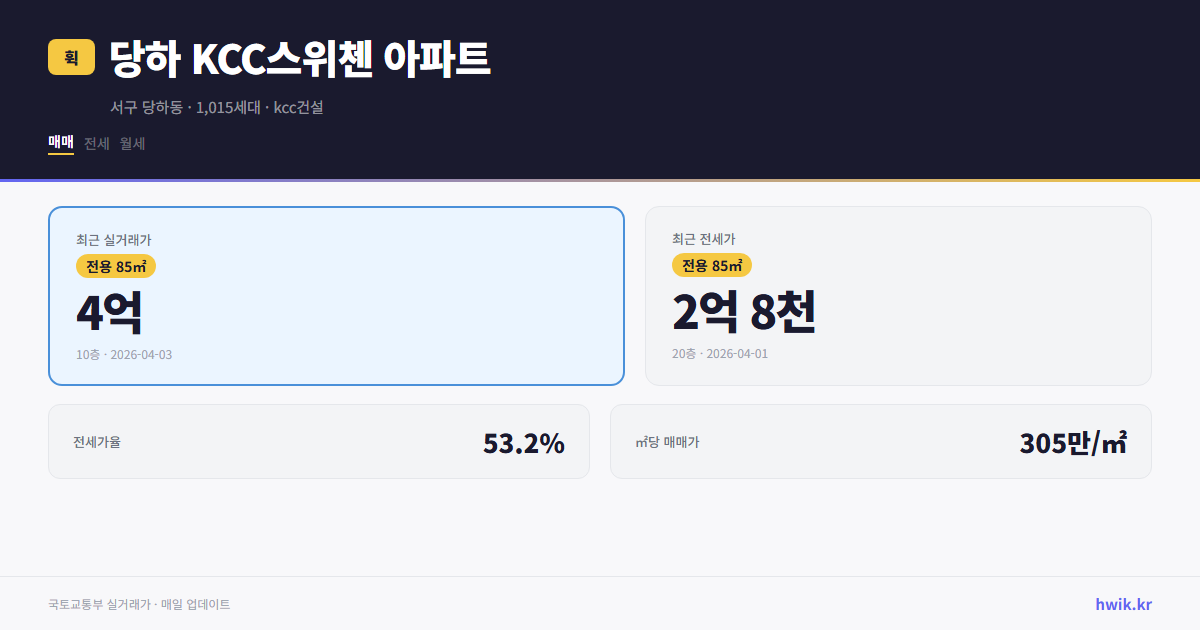
Task: Click the 20층 · 2026-04-01 jeonse detail
Action: point(720,353)
